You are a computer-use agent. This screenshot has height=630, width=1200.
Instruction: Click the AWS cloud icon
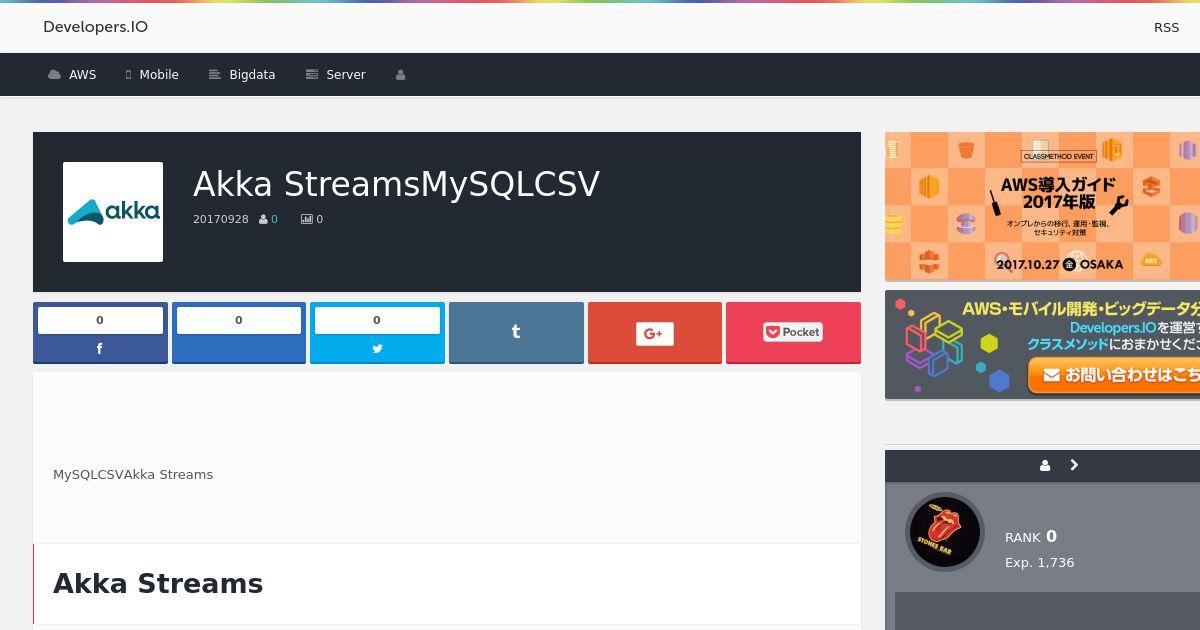coord(54,75)
